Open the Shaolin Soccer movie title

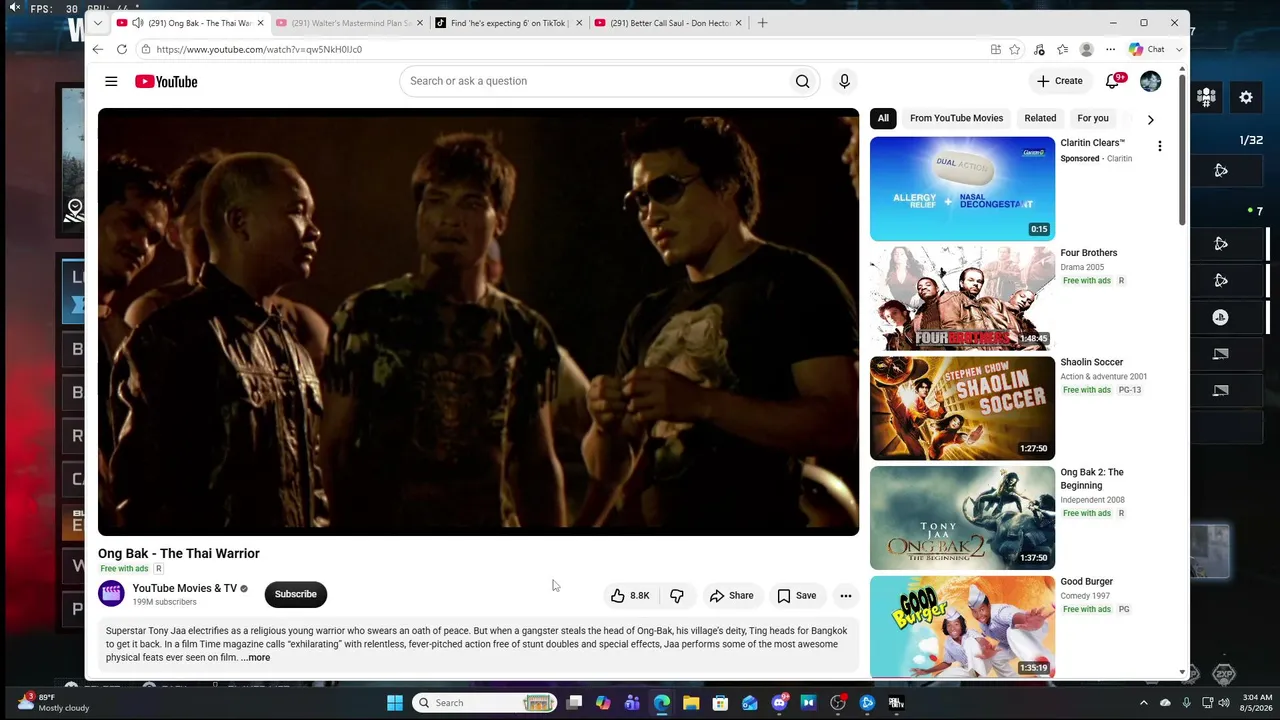(1092, 362)
